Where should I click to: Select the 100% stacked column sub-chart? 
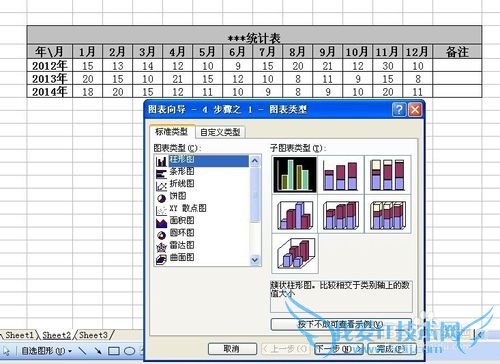(388, 175)
